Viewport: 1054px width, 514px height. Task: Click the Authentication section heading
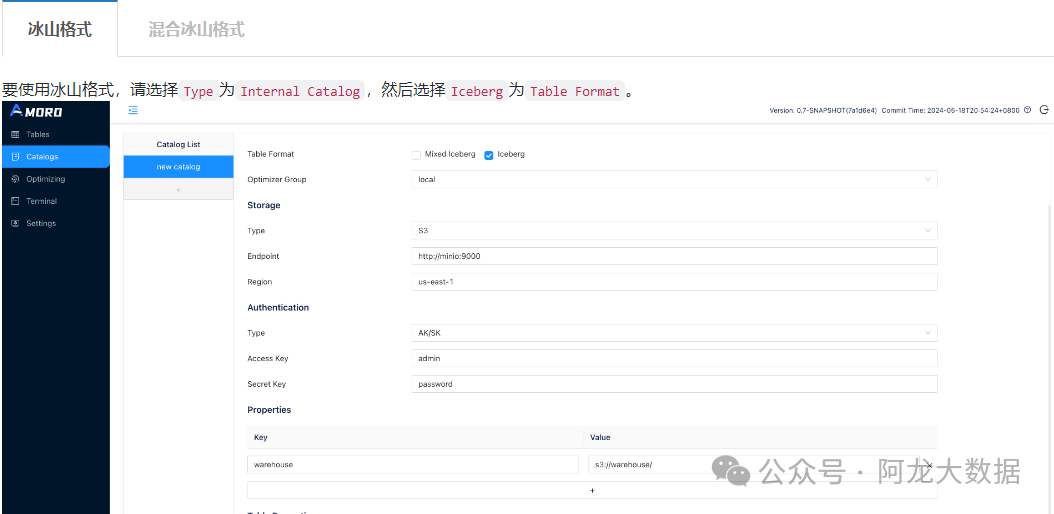[278, 307]
